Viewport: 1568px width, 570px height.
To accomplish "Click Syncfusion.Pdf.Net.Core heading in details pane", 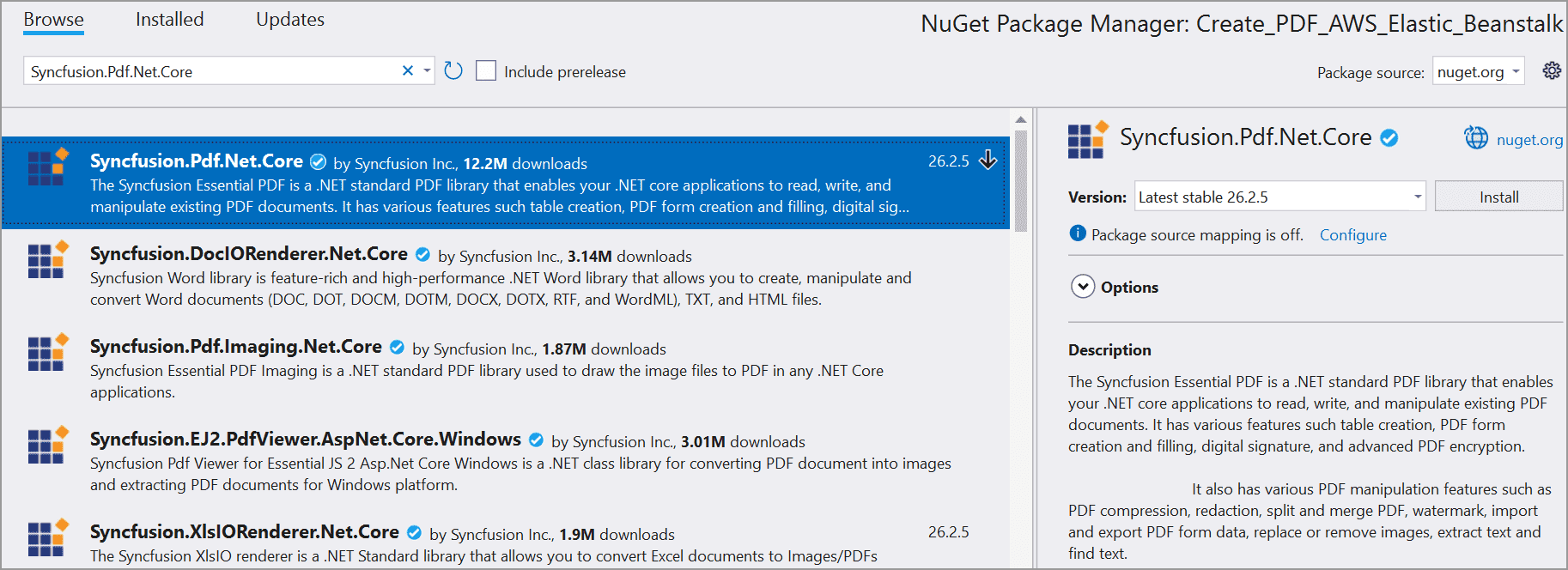I will point(1245,137).
